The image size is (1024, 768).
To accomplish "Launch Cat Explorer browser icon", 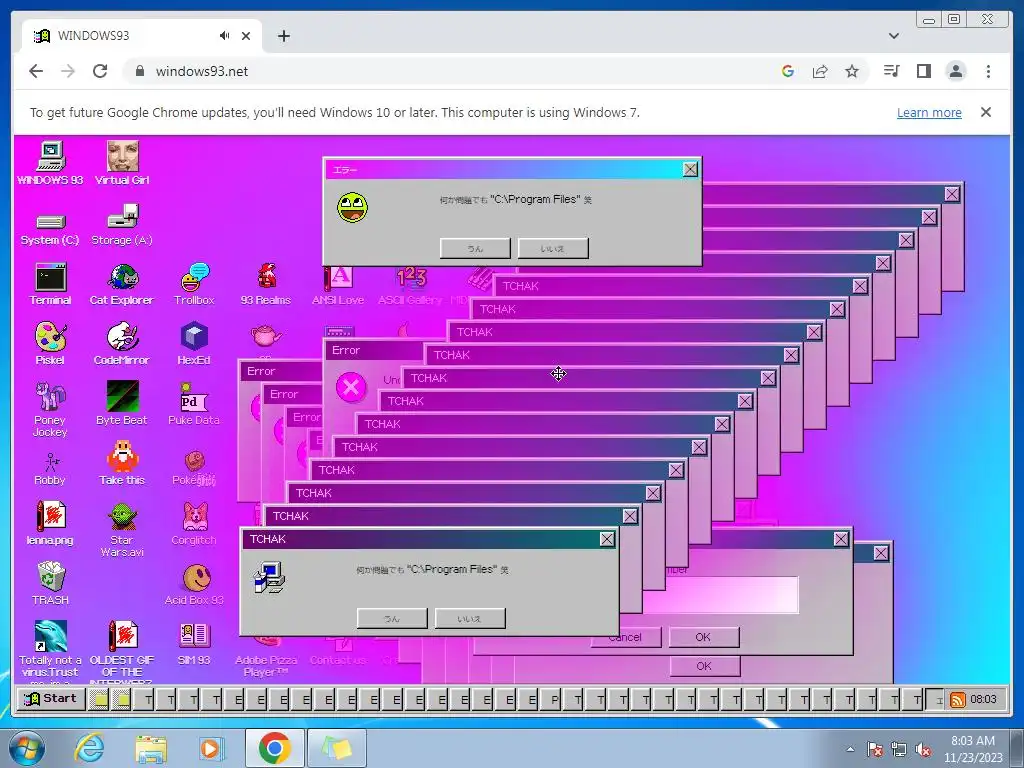I will [x=122, y=284].
